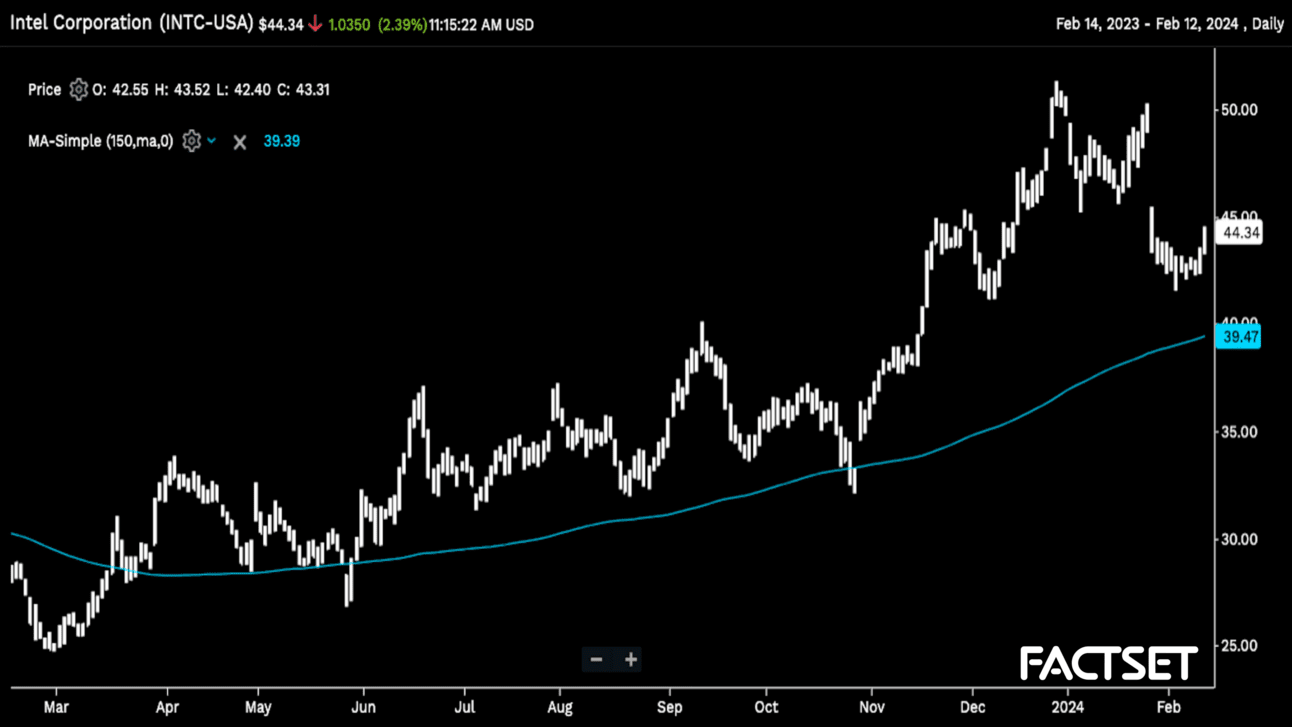
Task: Click OHLC values readout in legend
Action: (x=211, y=90)
